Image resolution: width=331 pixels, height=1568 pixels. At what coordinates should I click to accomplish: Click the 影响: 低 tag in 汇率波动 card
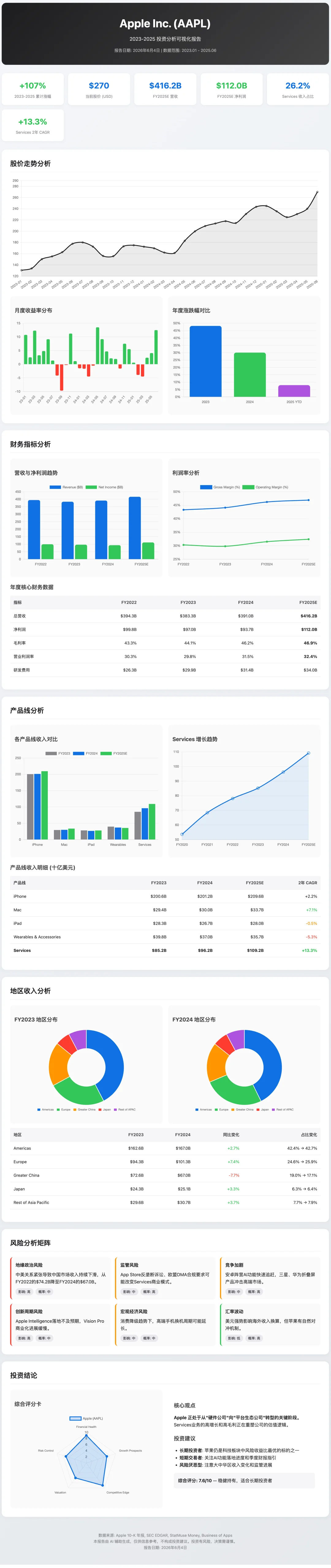click(234, 1338)
